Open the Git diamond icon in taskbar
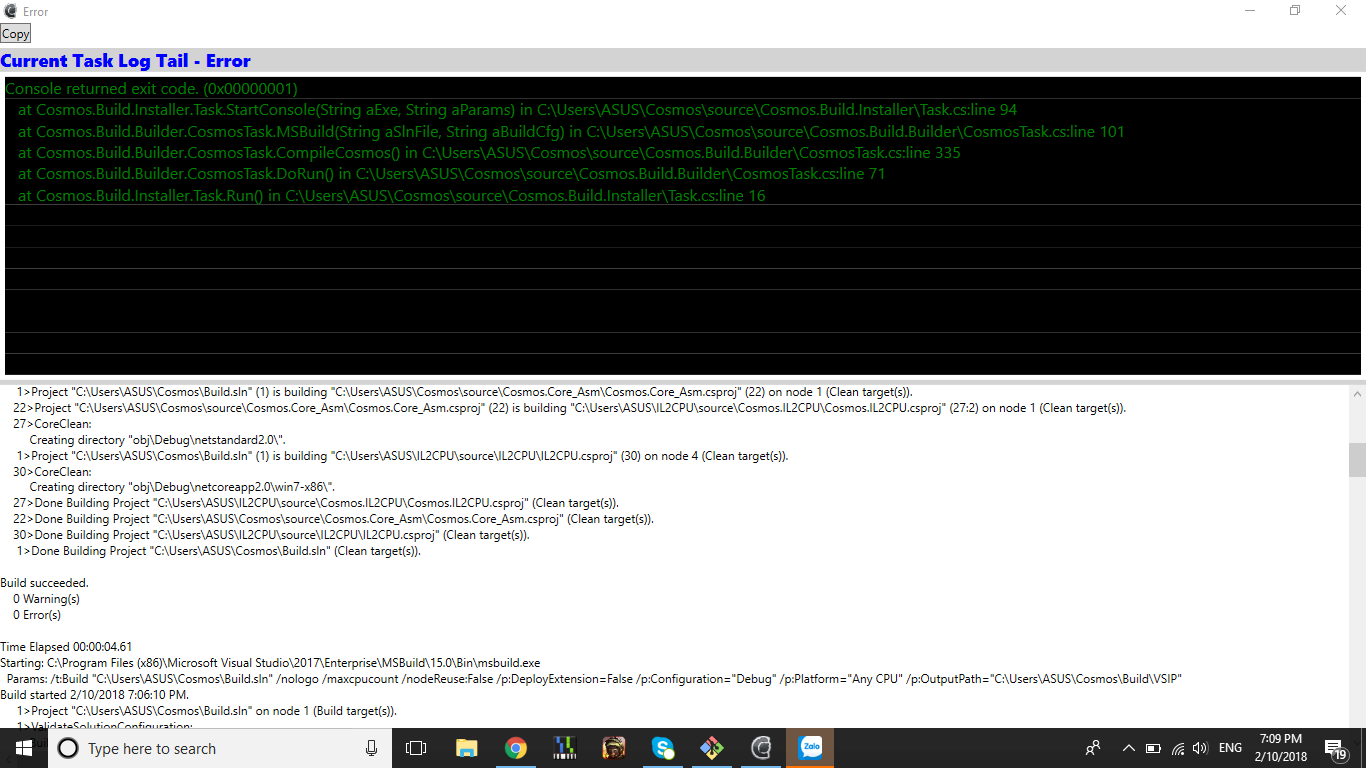Screen dimensions: 1366x768 (711, 748)
